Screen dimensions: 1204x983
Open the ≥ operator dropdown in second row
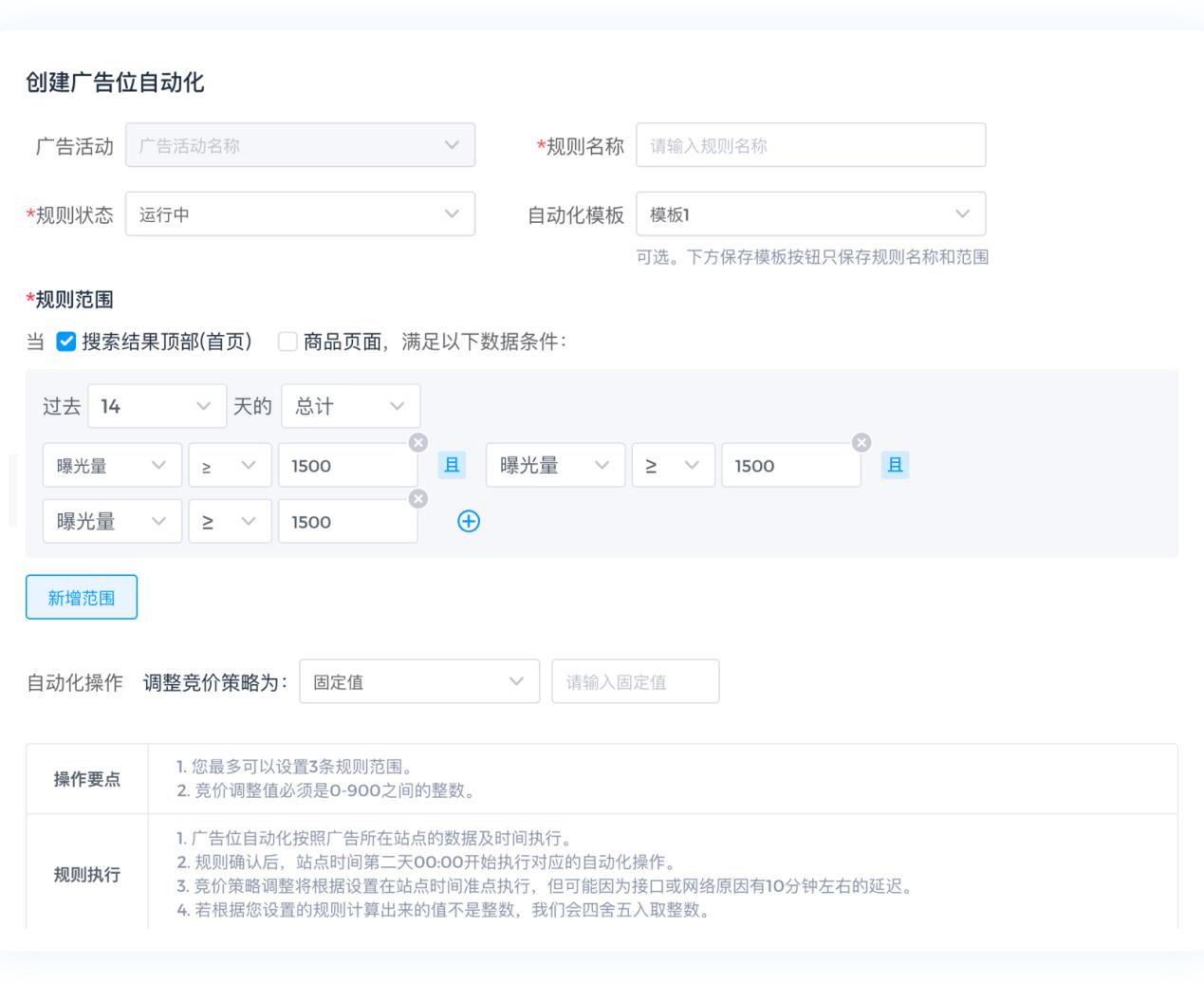point(230,522)
